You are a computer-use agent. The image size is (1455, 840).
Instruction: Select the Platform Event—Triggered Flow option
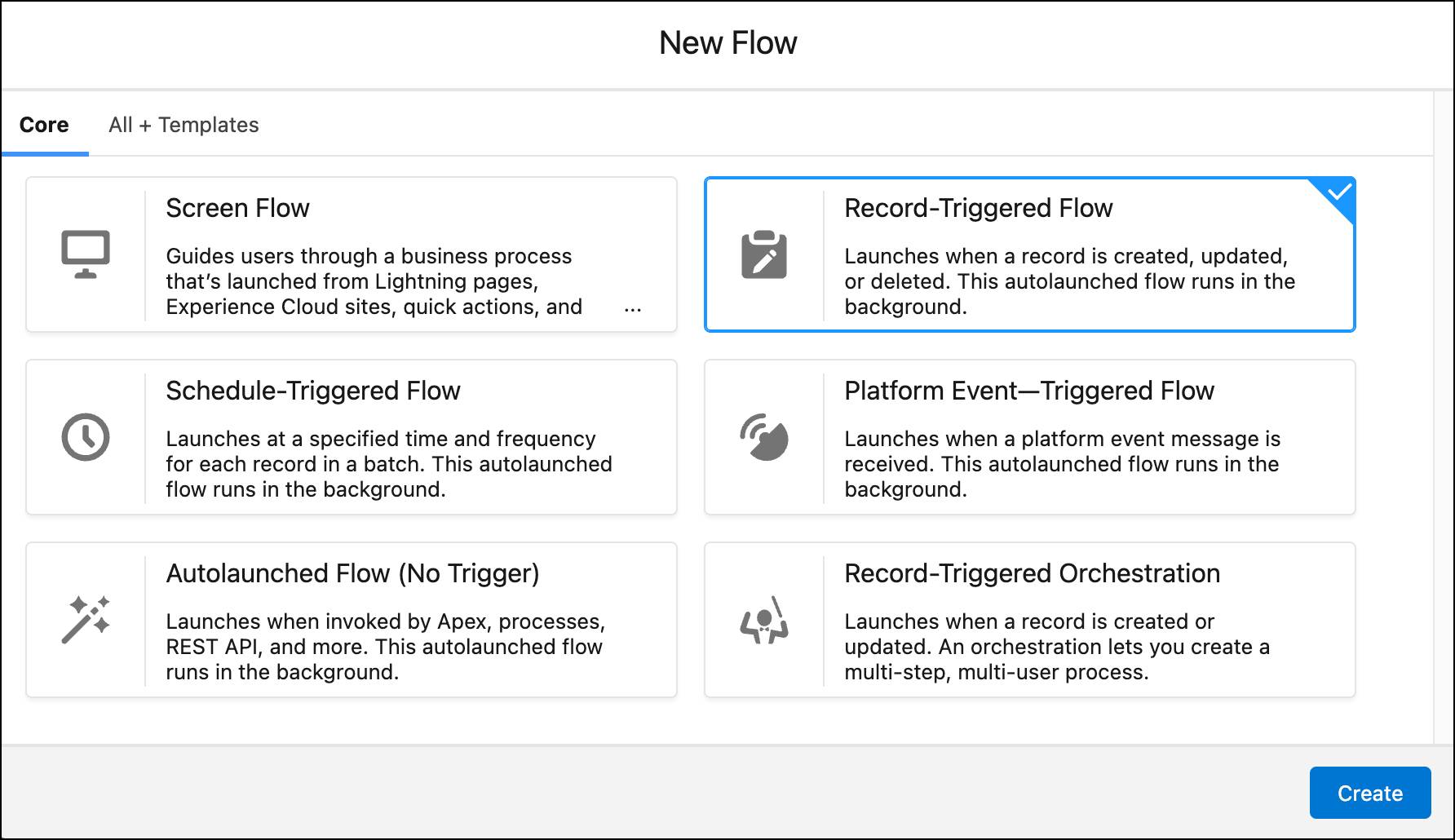(1029, 437)
